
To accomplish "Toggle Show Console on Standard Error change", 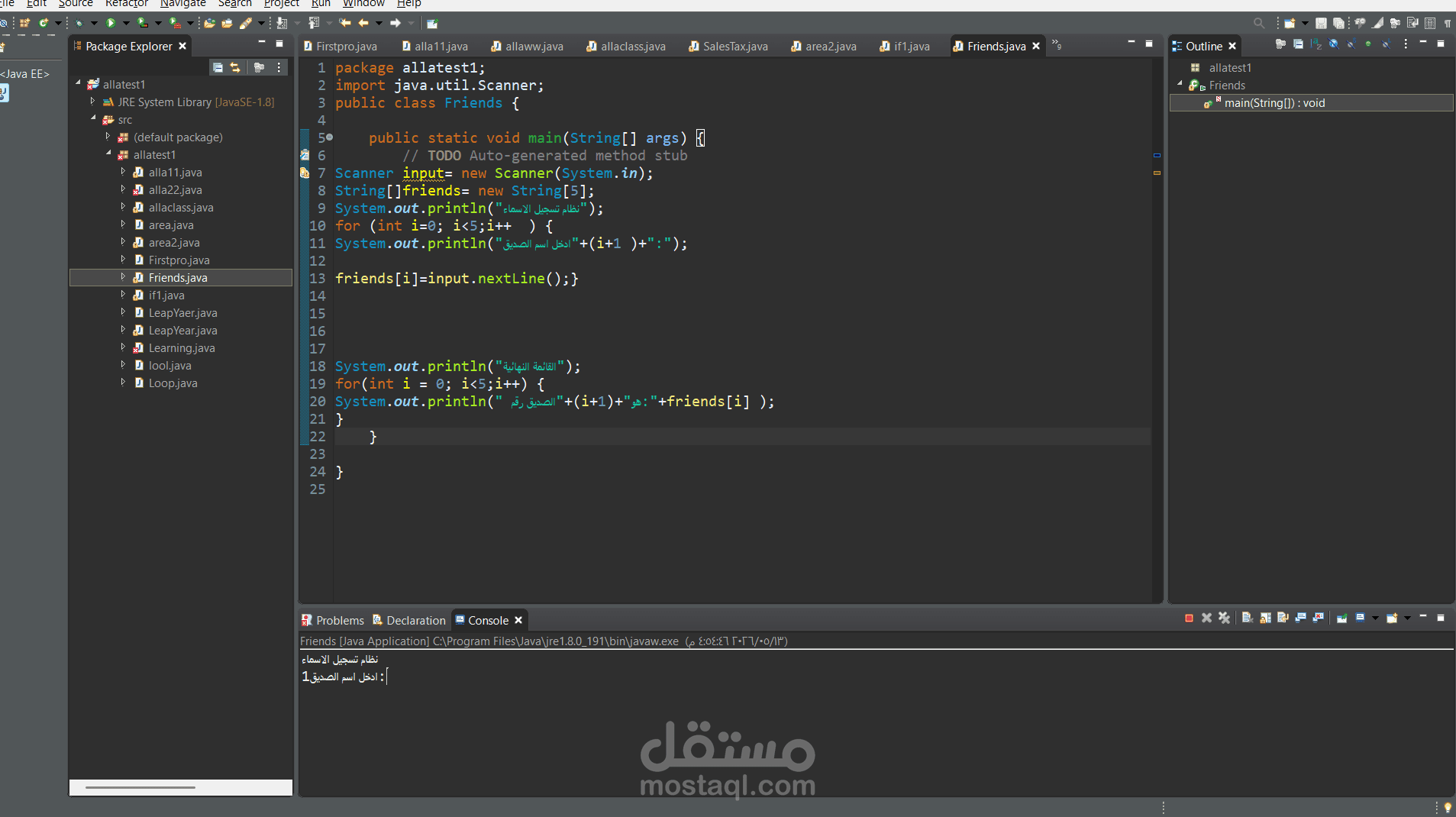I will tap(1318, 618).
